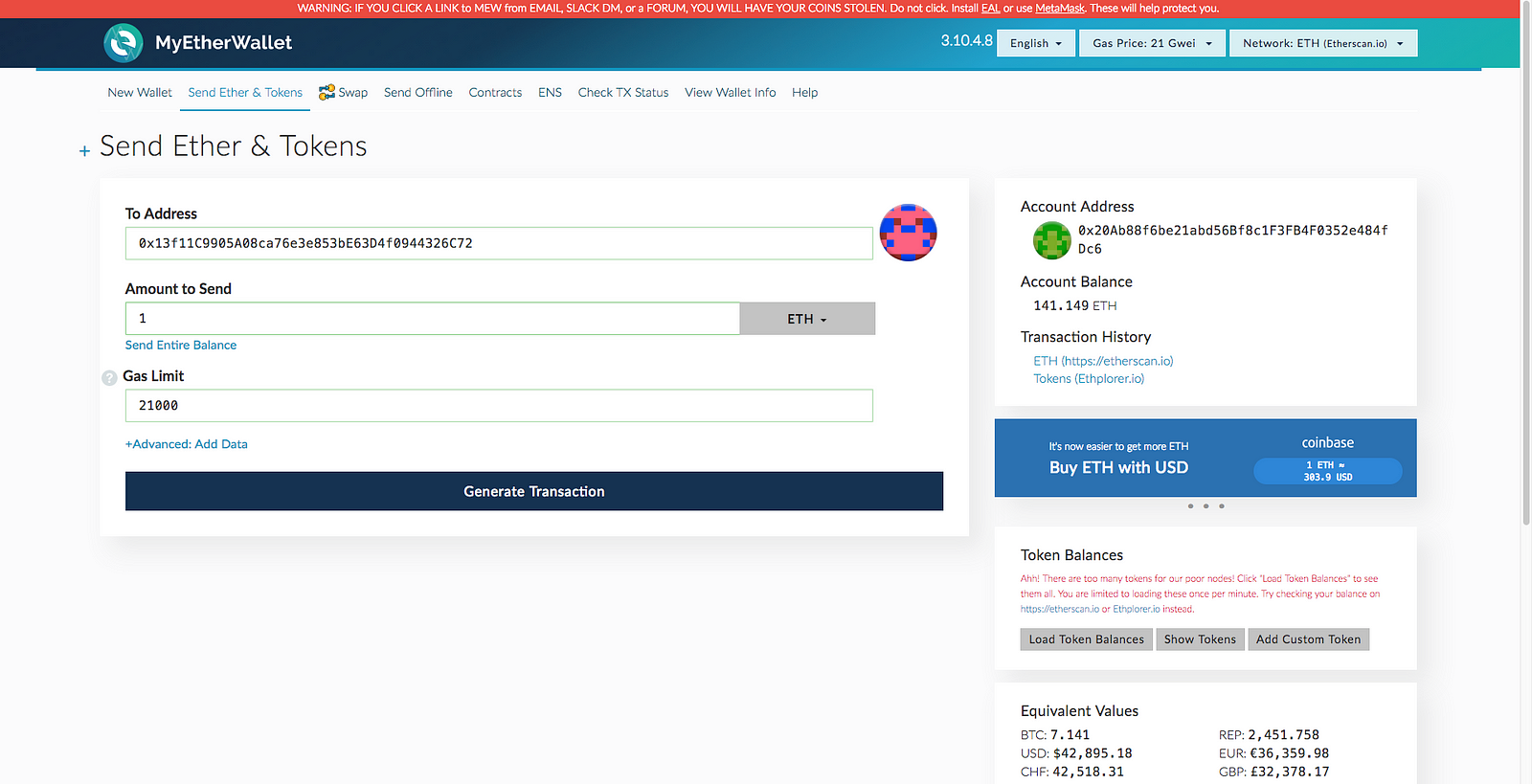Select the middle carousel dot under banner
The width and height of the screenshot is (1532, 784).
coord(1205,506)
